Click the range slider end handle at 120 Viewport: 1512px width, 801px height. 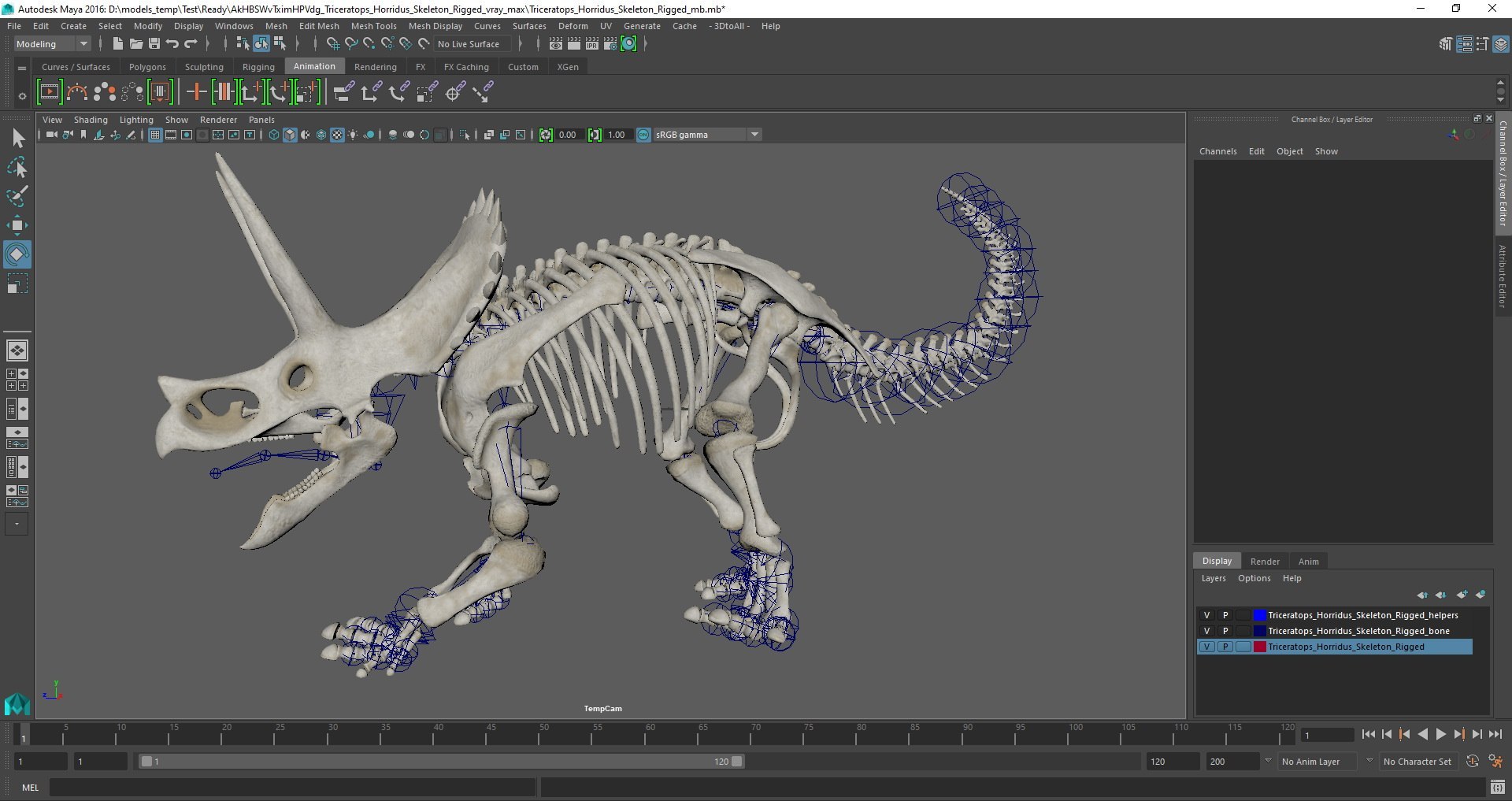736,762
